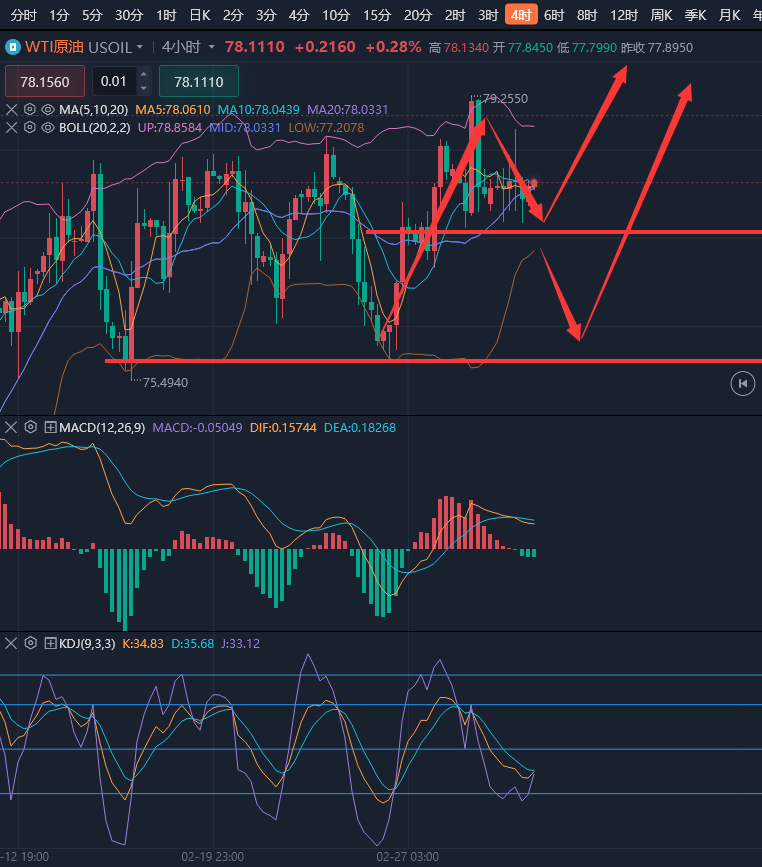The width and height of the screenshot is (762, 867).
Task: Switch to the 分时 timeframe tab
Action: (x=24, y=15)
